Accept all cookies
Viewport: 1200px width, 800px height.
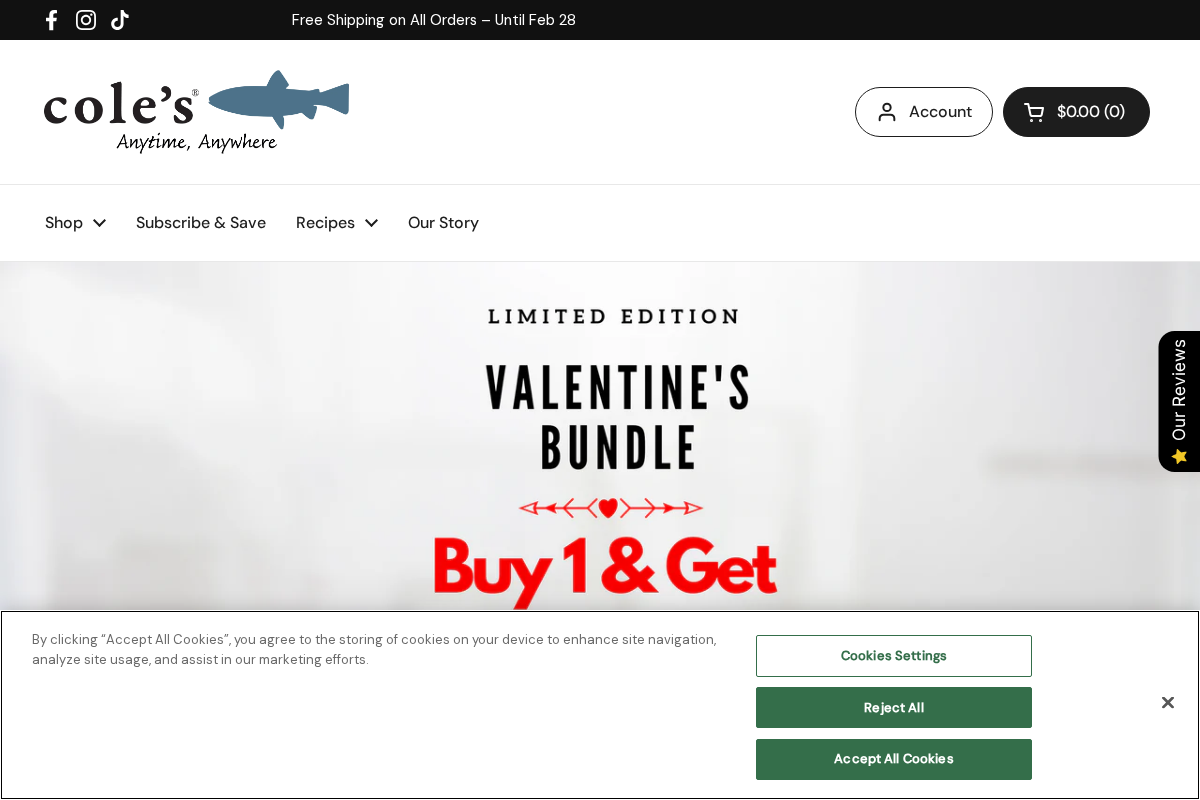pyautogui.click(x=893, y=759)
